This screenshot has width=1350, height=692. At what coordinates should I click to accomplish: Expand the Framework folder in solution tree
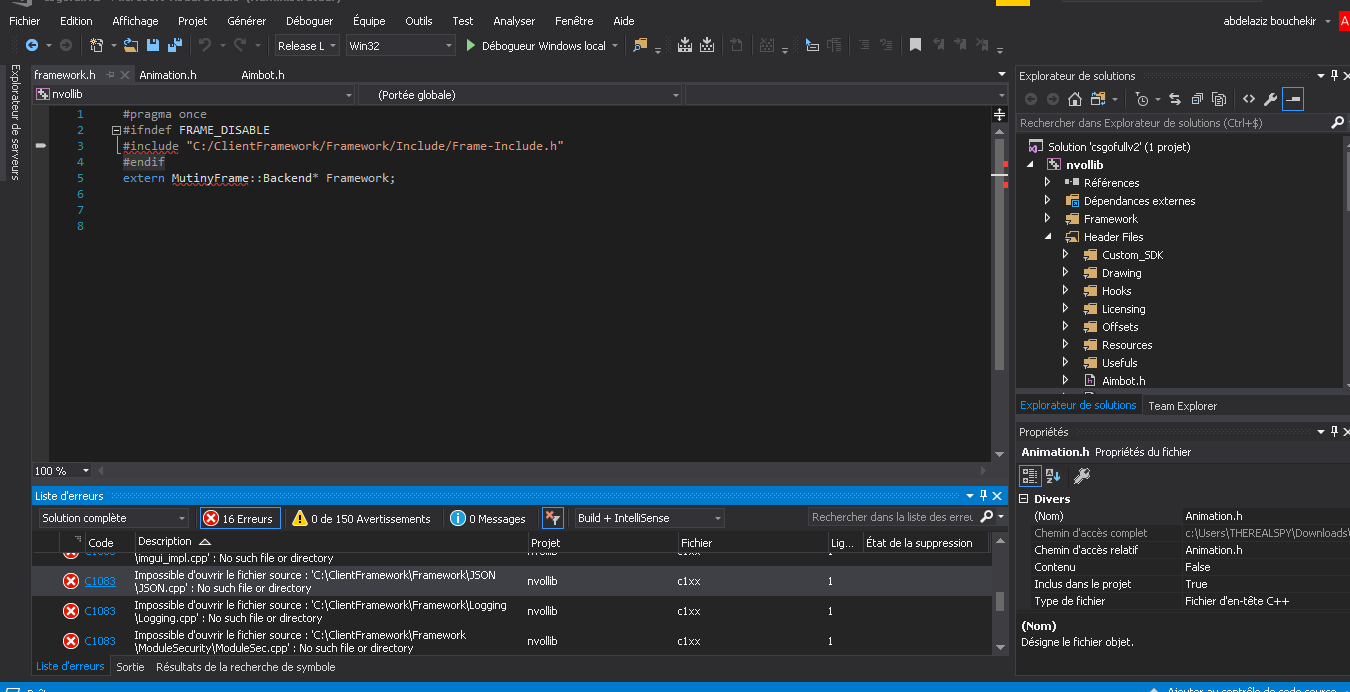[1048, 219]
